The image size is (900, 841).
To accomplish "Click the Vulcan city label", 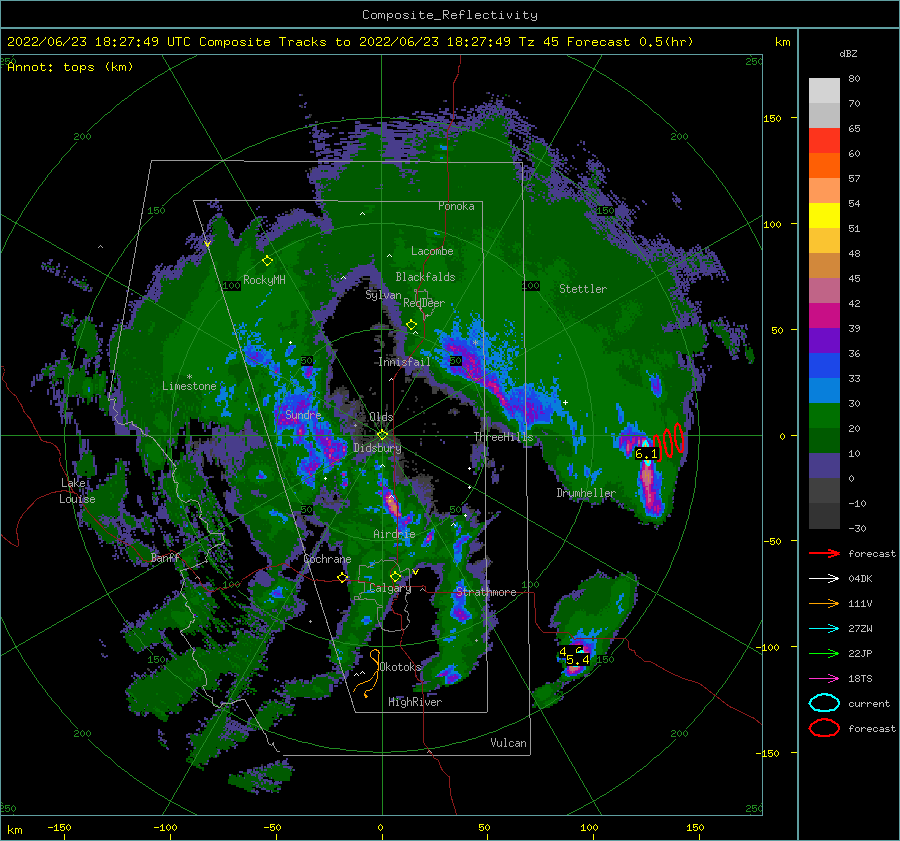I will click(x=508, y=743).
